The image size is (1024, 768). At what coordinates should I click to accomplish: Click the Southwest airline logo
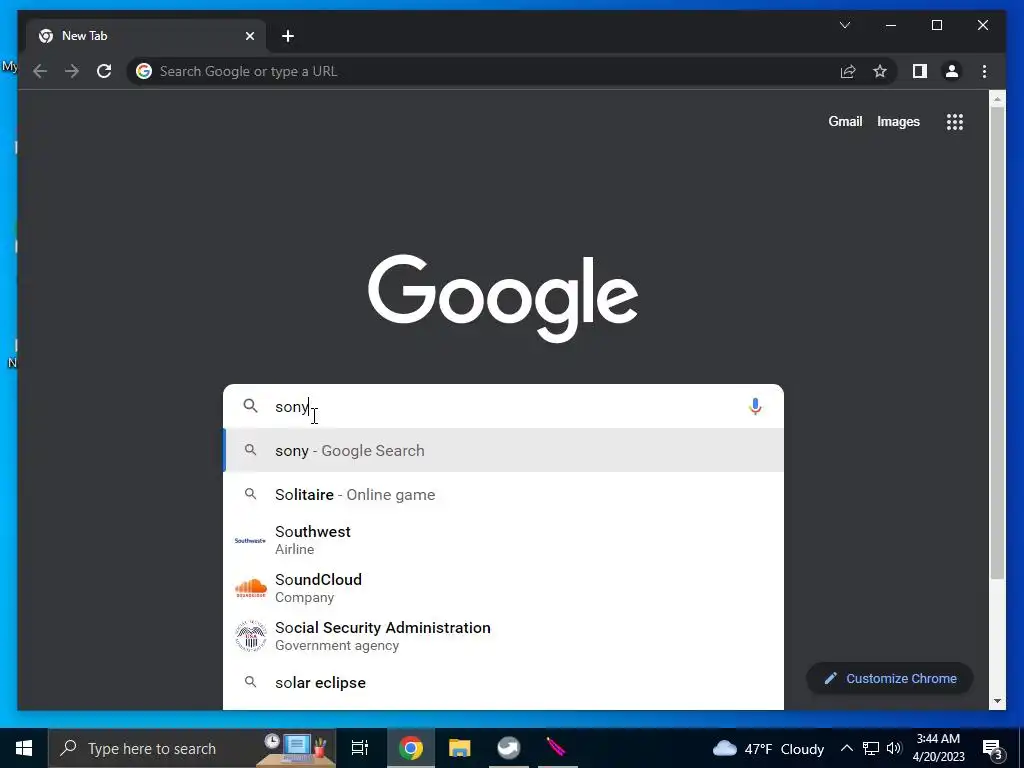(250, 541)
